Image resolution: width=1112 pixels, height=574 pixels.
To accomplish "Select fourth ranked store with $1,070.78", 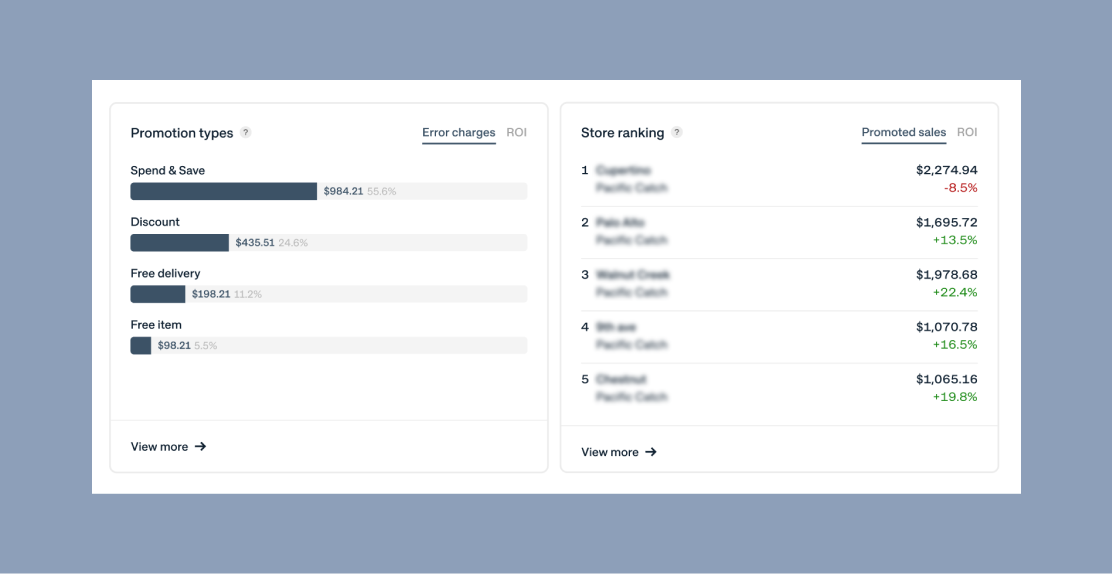I will click(x=779, y=335).
